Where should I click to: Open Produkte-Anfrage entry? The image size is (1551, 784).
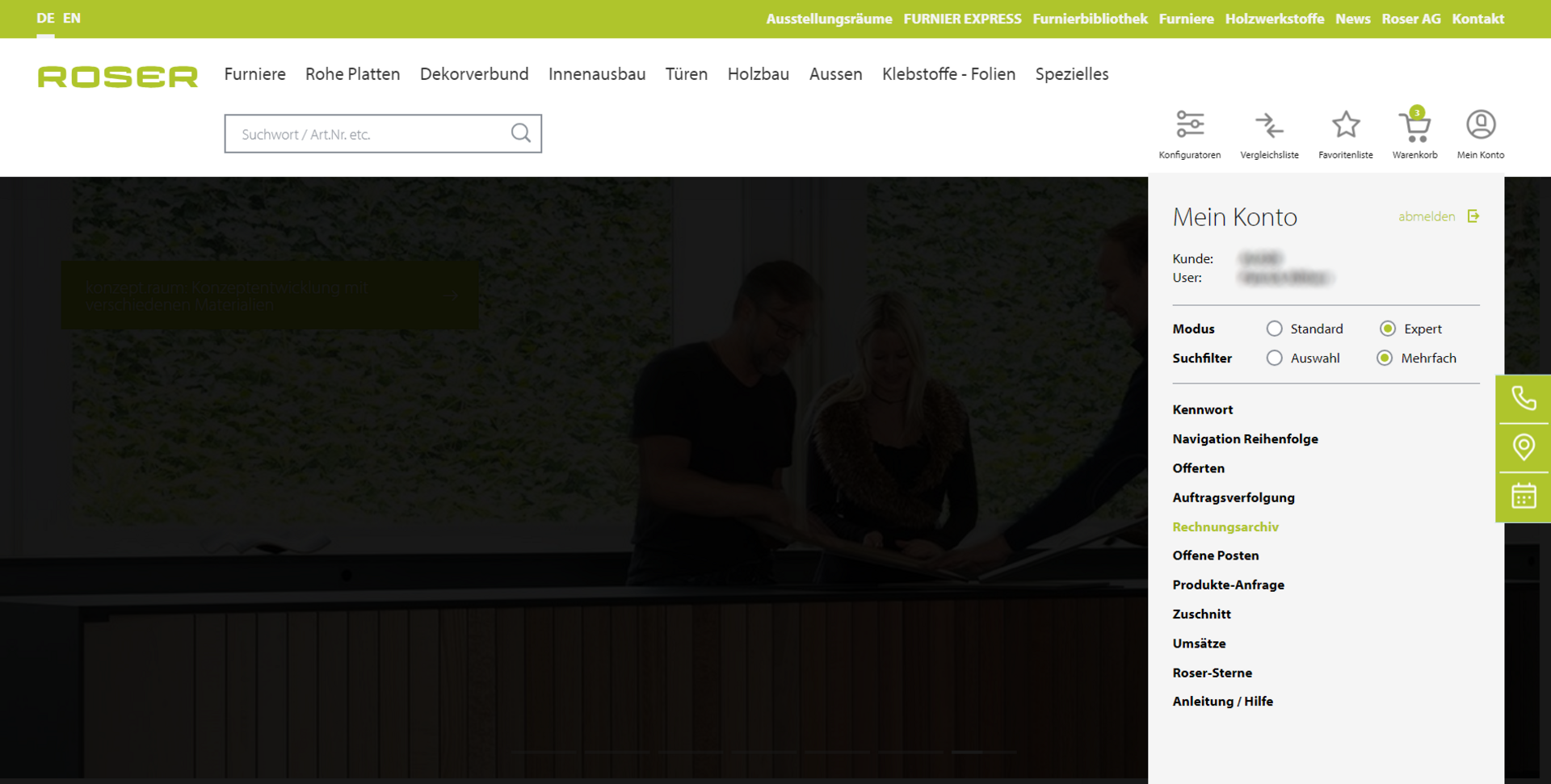1228,585
